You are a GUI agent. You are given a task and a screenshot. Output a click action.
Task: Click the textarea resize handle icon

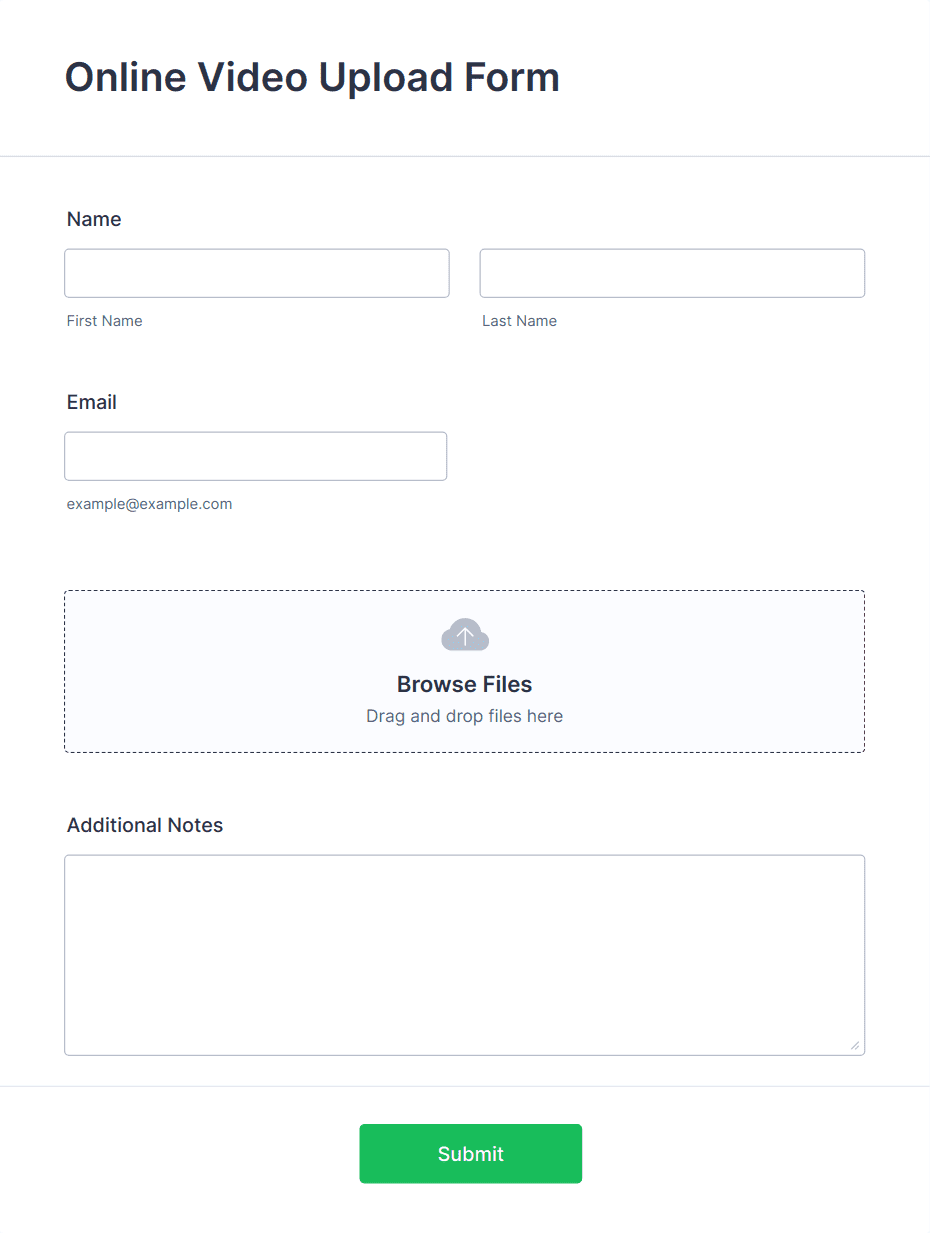click(x=857, y=1046)
